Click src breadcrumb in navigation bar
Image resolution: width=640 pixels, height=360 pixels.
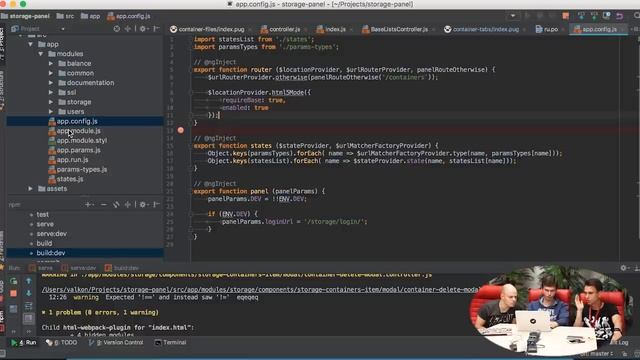[x=65, y=16]
